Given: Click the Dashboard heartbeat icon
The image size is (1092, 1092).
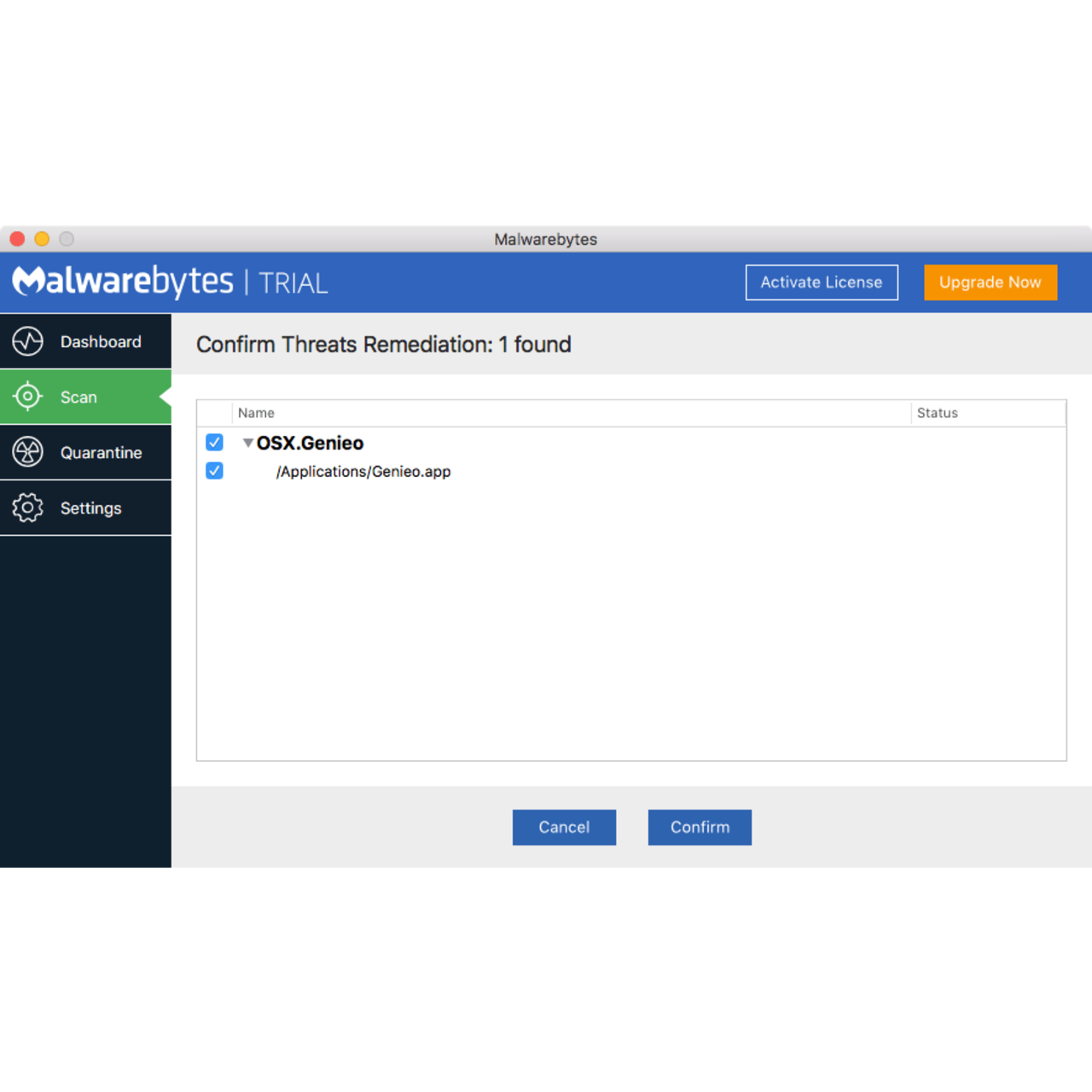Looking at the screenshot, I should point(27,341).
